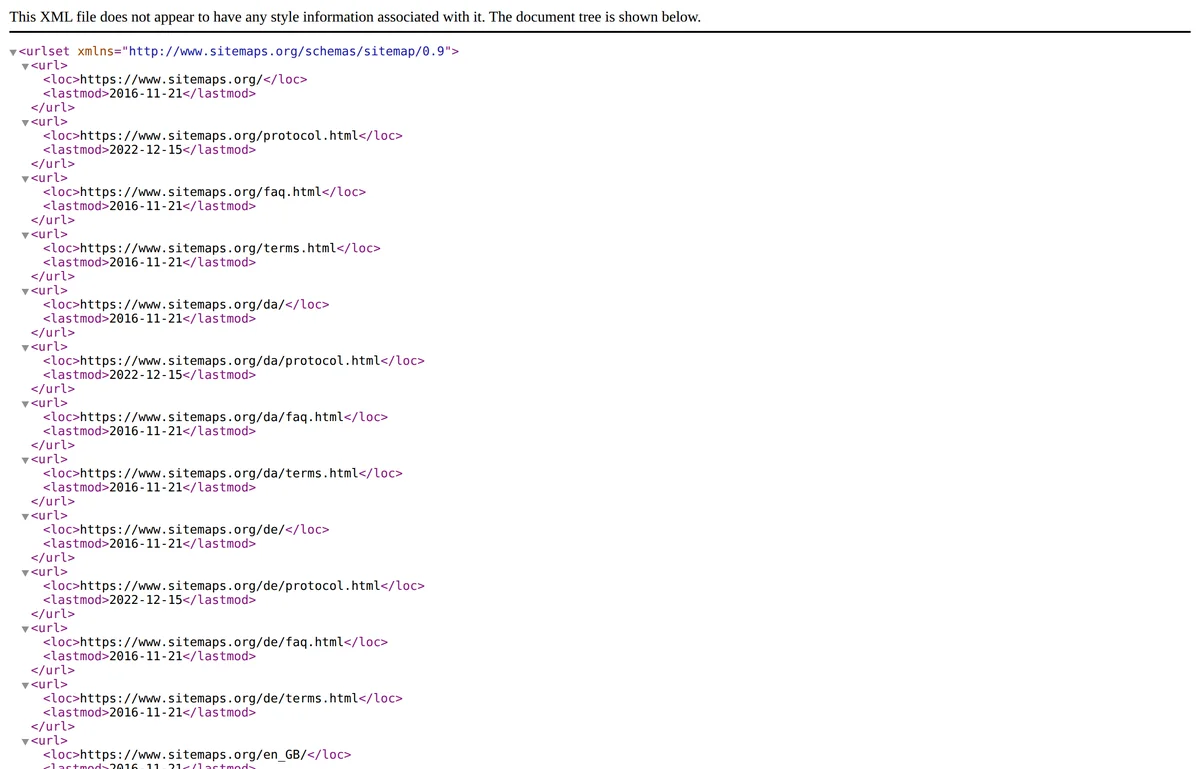This screenshot has height=769, width=1200.
Task: Click lastmod 2016-11-21 under de/terms.html
Action: coord(145,712)
